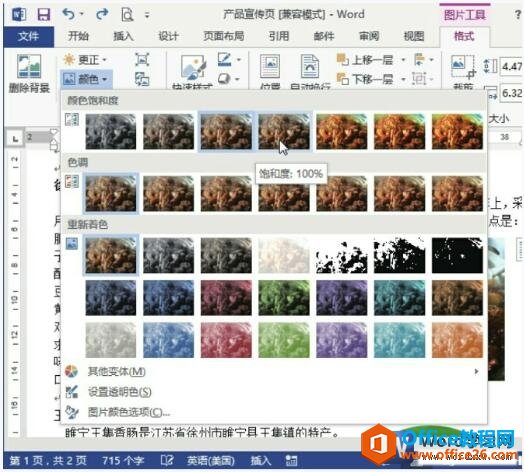Click the 715 个字 word count in status bar

123,461
